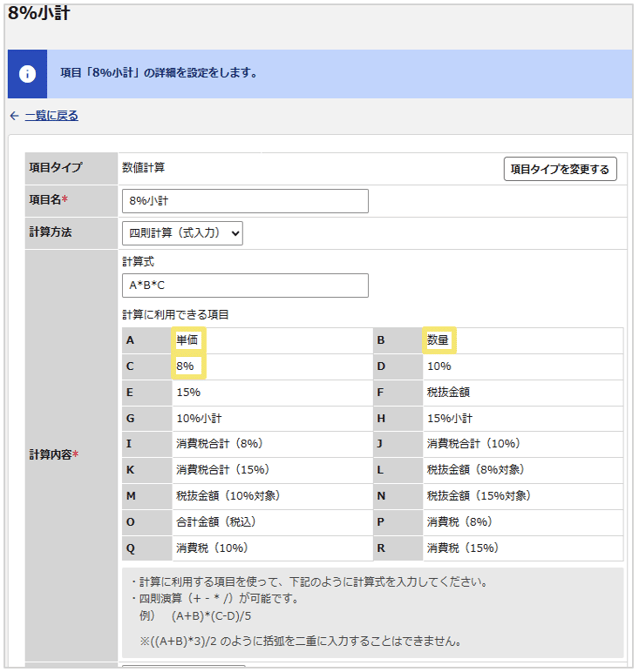The width and height of the screenshot is (639, 672).
Task: Select 15%小計 in row H
Action: (x=450, y=418)
